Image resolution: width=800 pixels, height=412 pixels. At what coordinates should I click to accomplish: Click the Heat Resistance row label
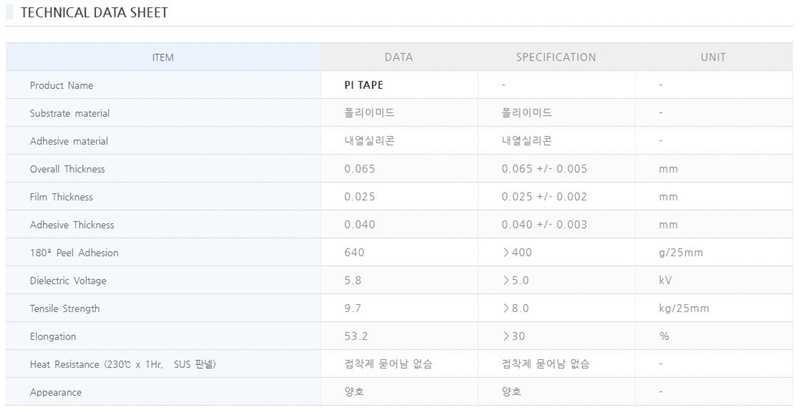(x=123, y=364)
